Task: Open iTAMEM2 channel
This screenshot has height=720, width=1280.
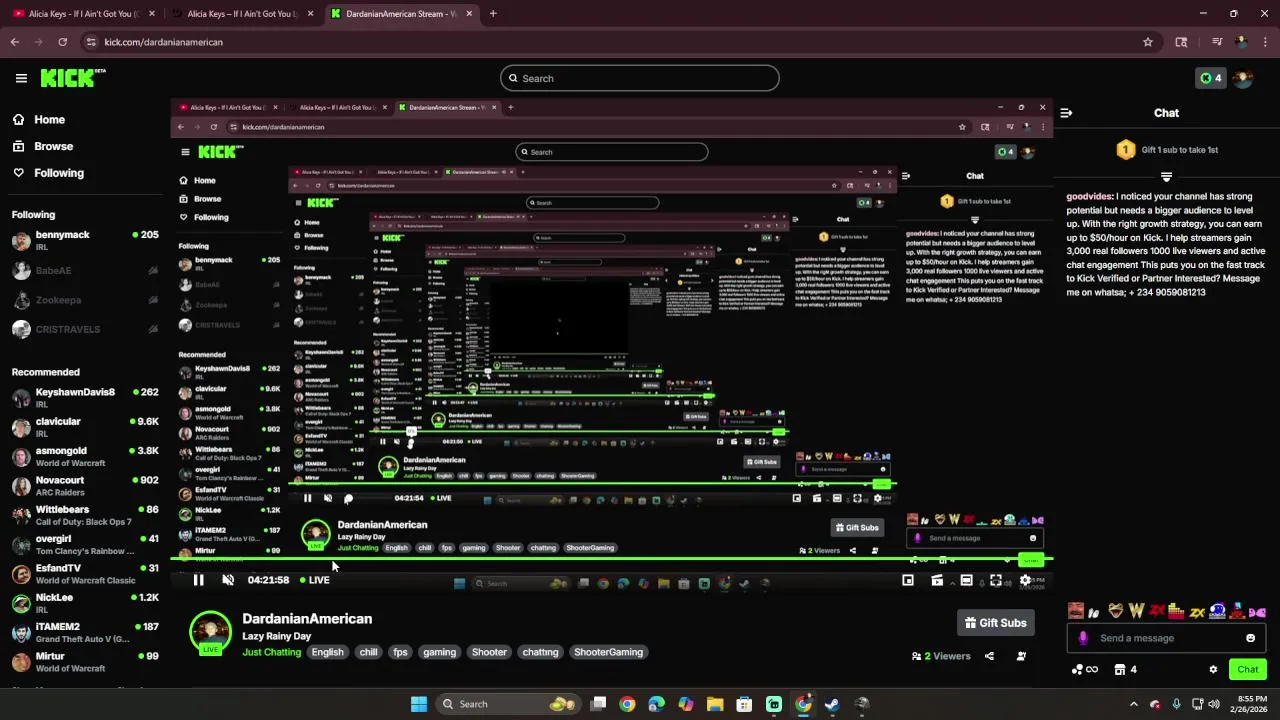Action: pos(85,632)
